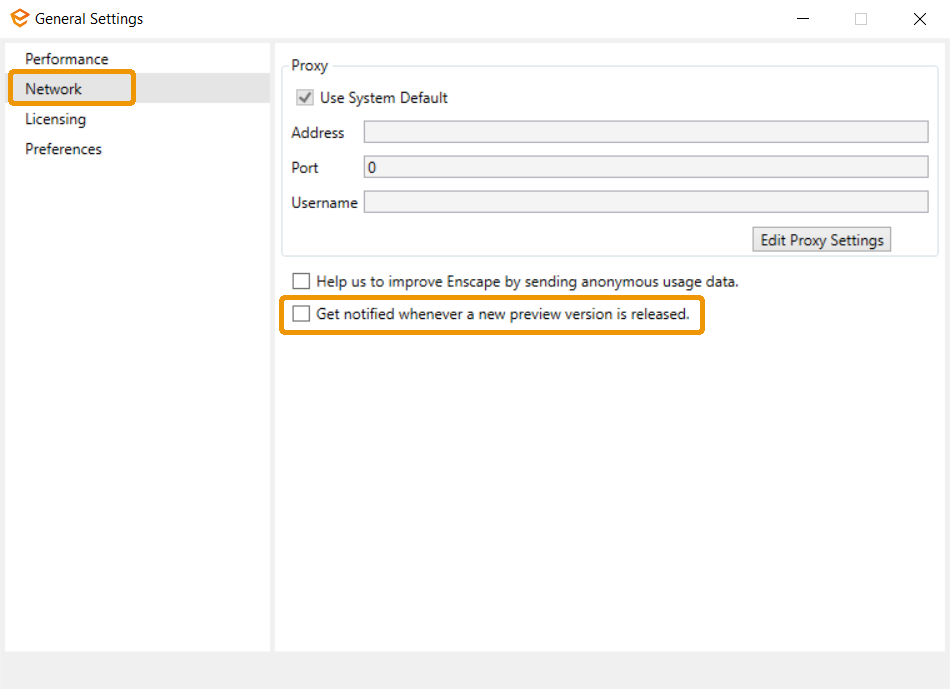Click the disabled maximize window button
This screenshot has height=689, width=950.
861,19
